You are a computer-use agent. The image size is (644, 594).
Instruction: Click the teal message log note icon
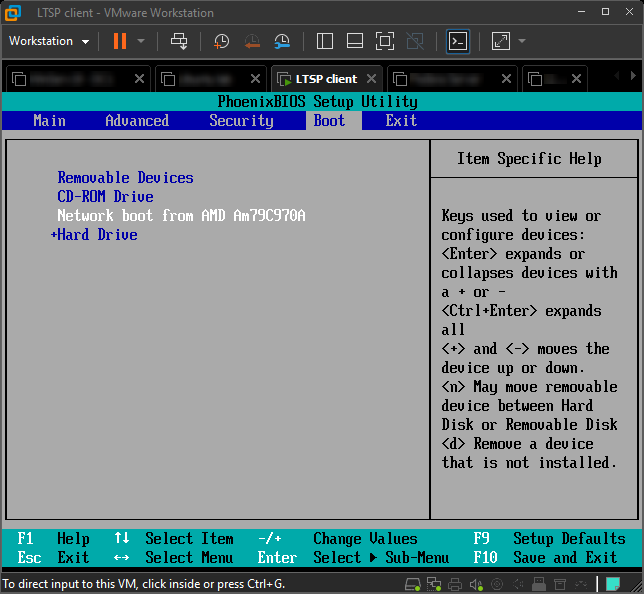coord(613,584)
